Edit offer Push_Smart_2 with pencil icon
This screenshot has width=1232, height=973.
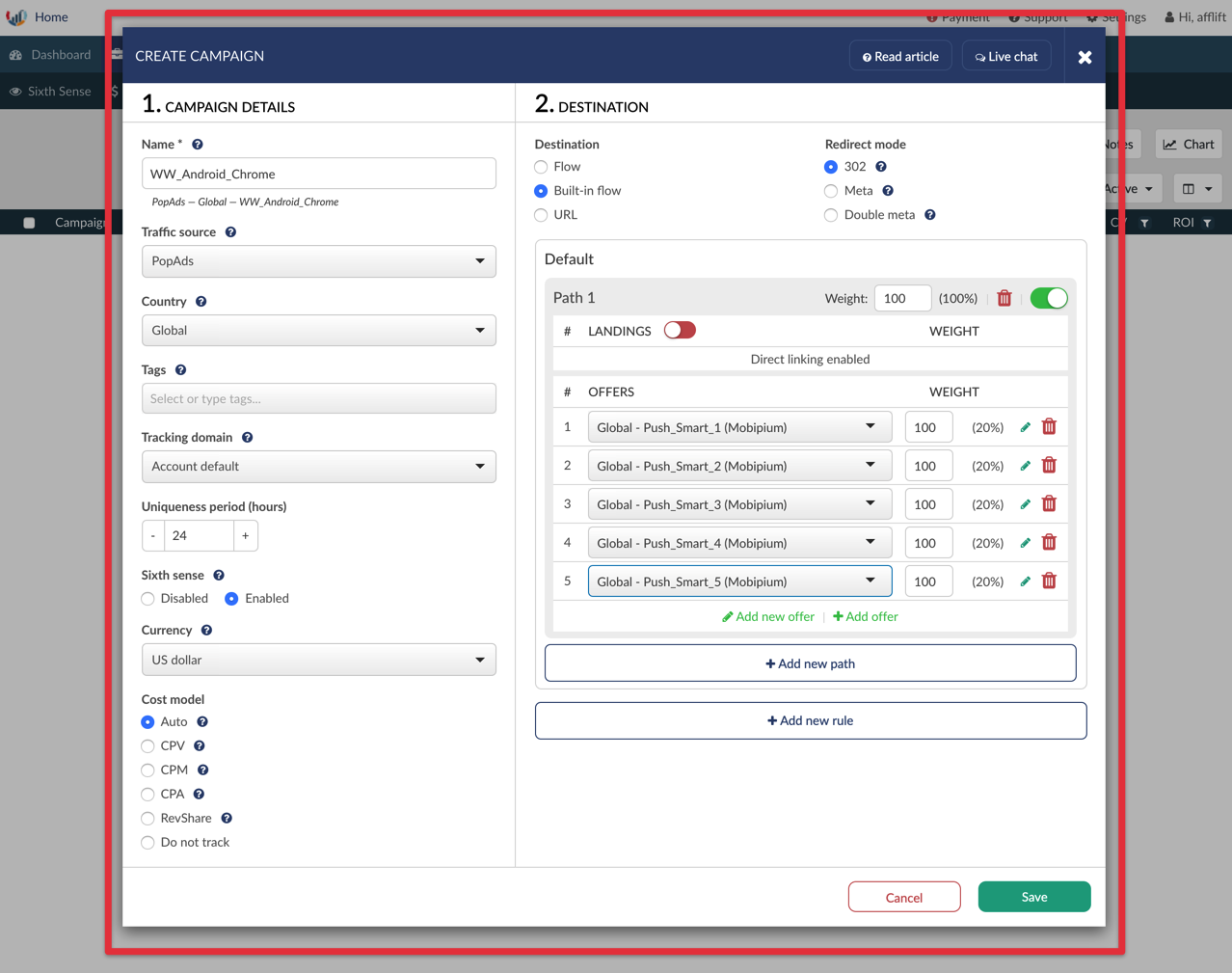[x=1026, y=466]
